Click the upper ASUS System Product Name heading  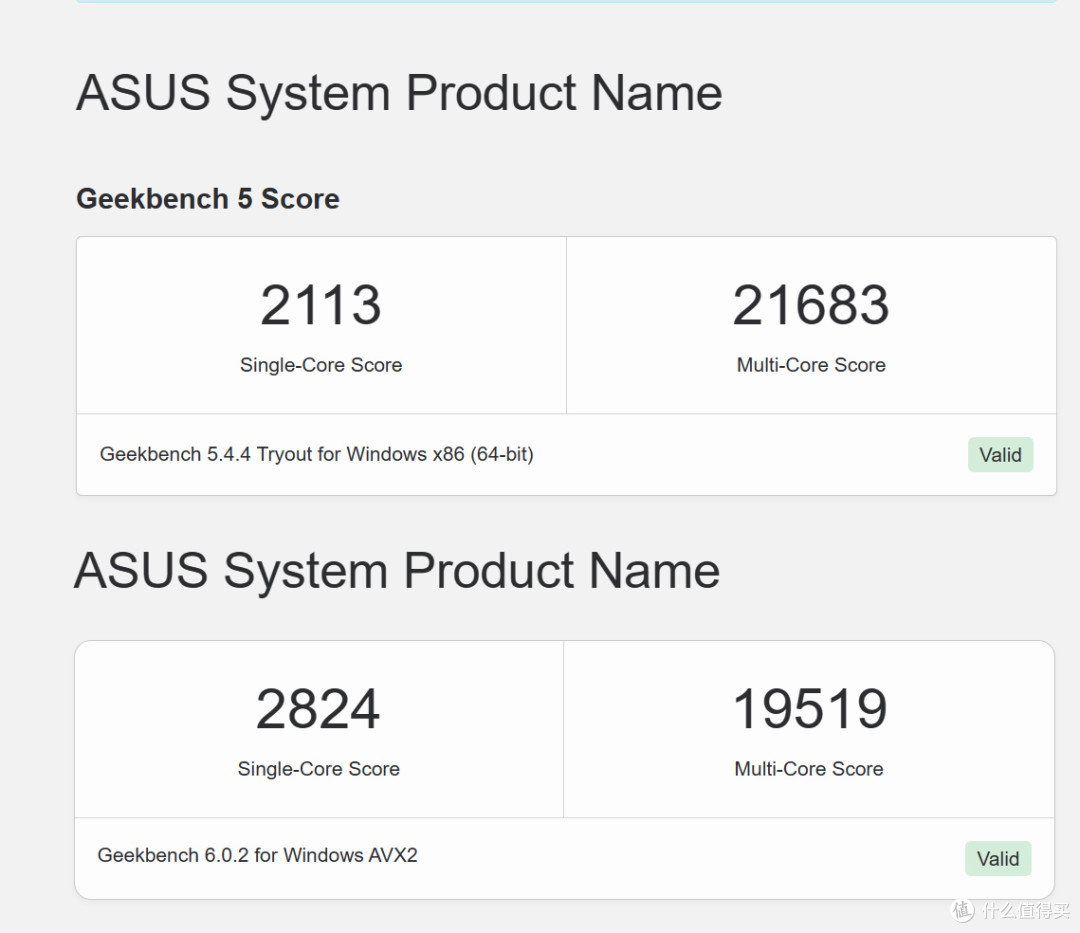pos(399,94)
